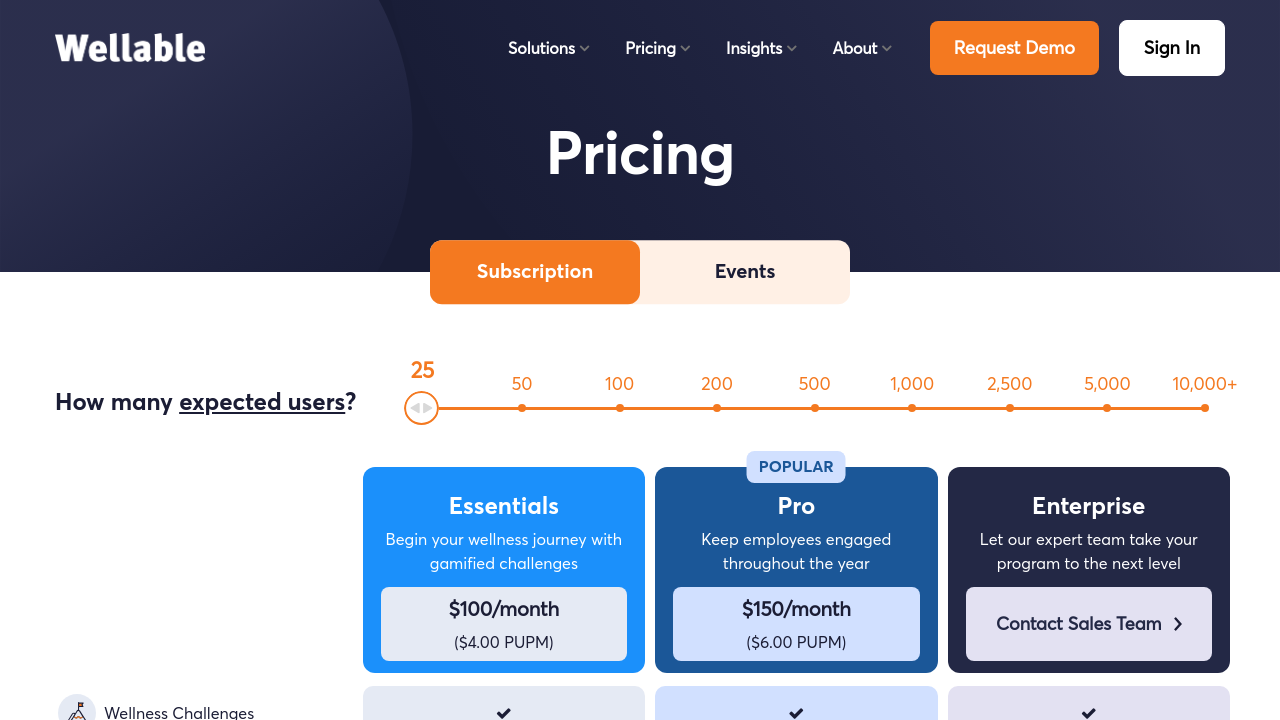Open the Sign In page
The image size is (1280, 720).
coord(1172,48)
